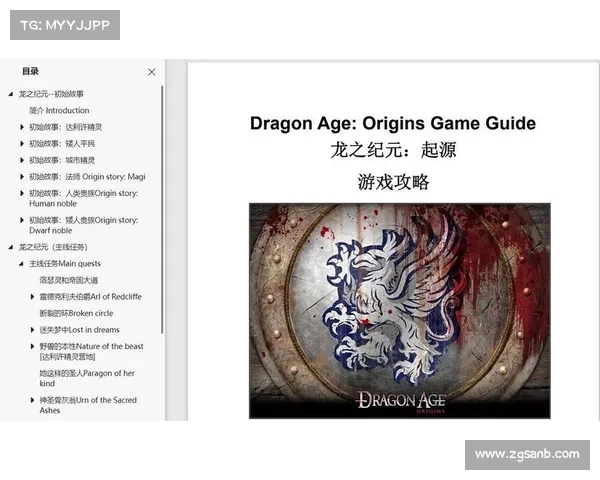Viewport: 600px width, 480px height.
Task: Click the Dragon Age: Origins Game Guide title
Action: click(393, 123)
